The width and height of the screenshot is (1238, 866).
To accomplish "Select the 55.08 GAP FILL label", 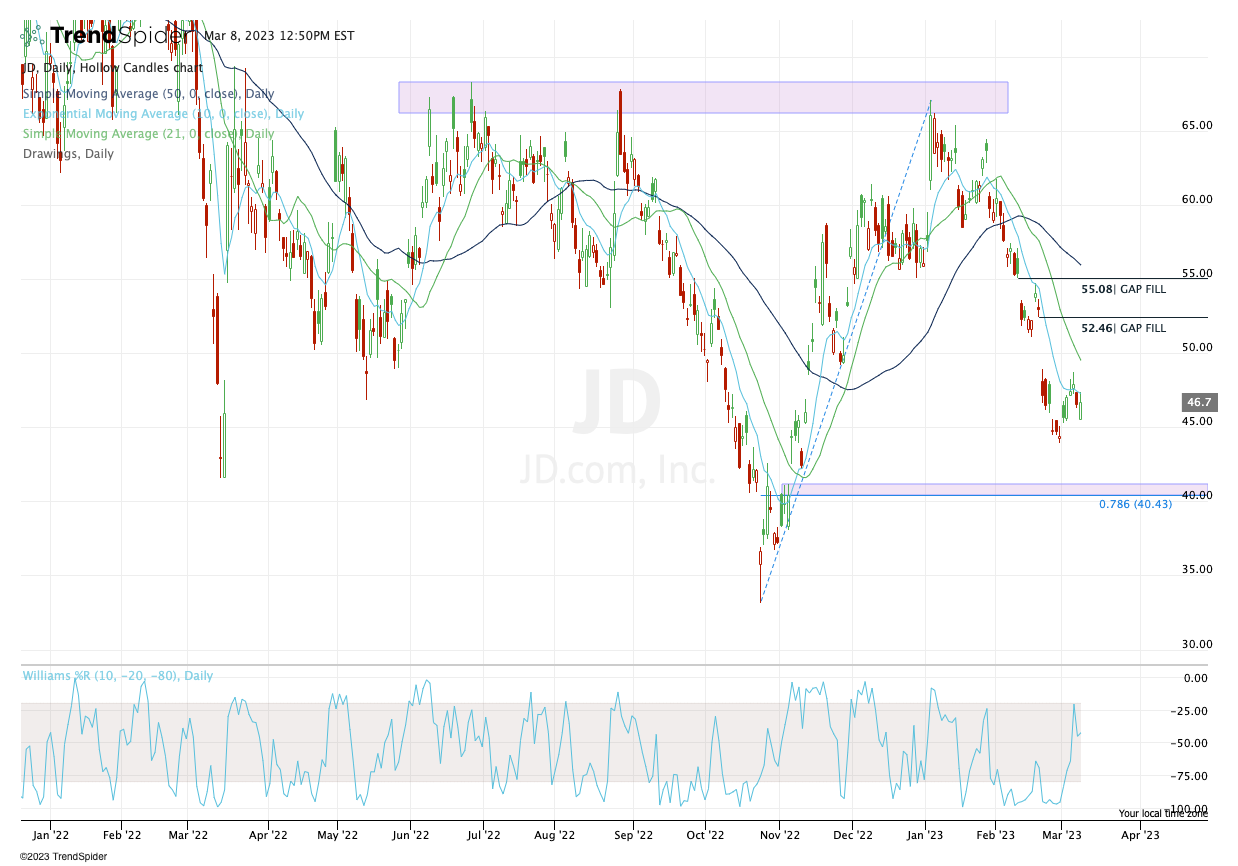I will [1124, 289].
